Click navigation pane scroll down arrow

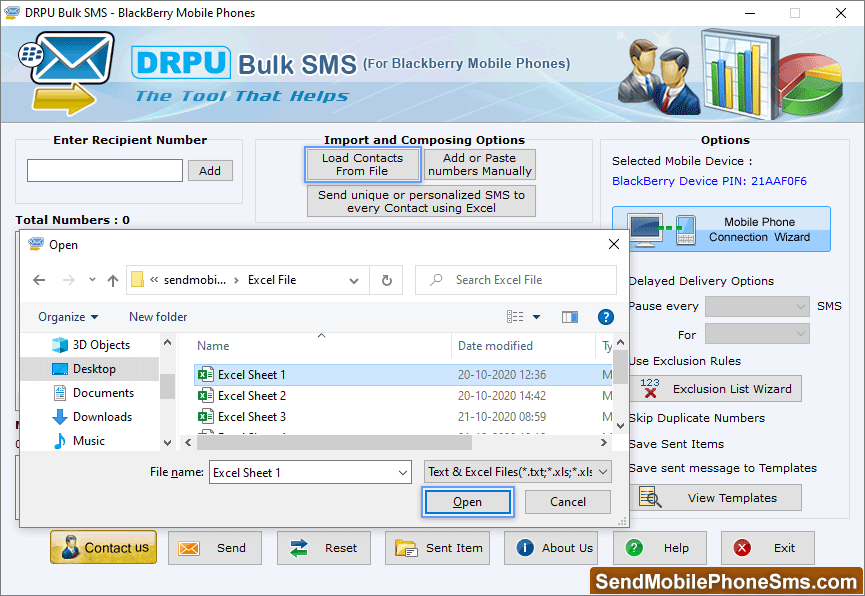tap(168, 443)
